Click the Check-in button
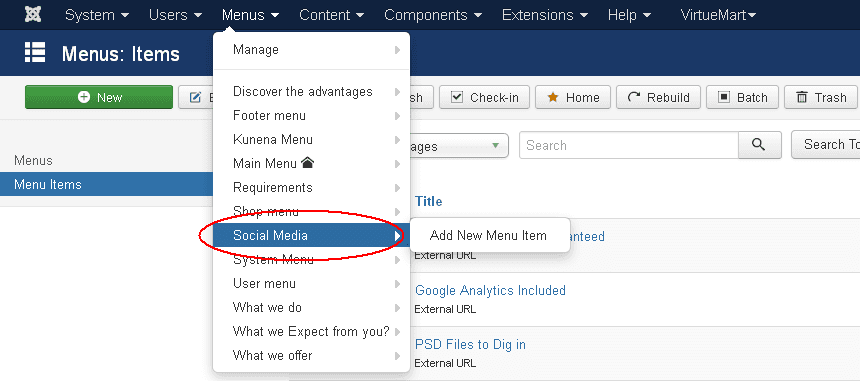The image size is (860, 381). (484, 97)
